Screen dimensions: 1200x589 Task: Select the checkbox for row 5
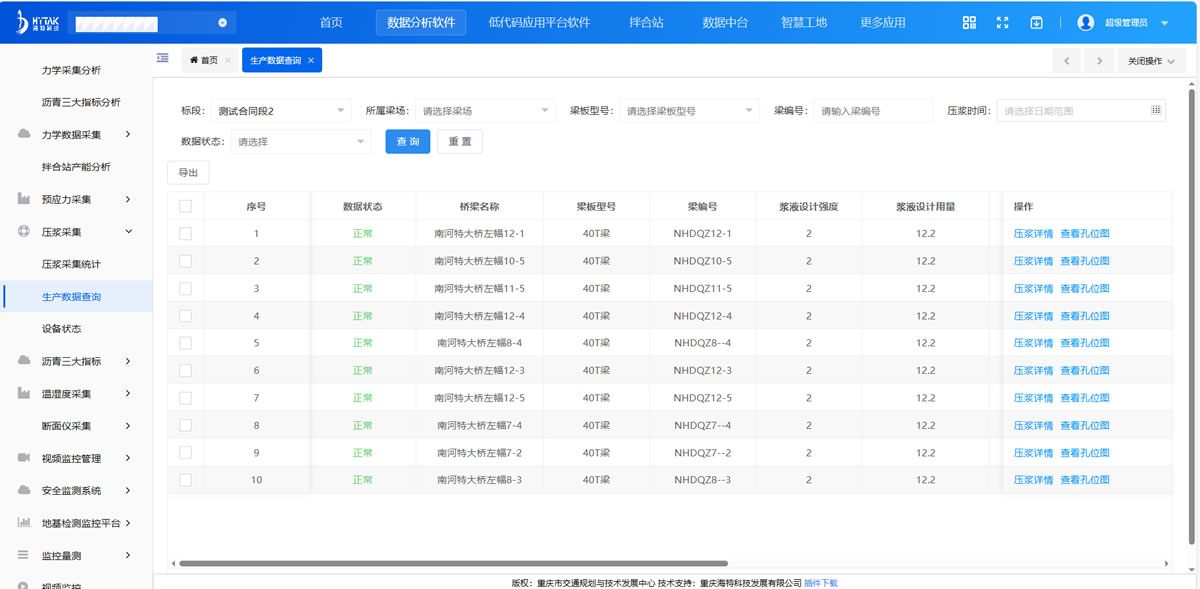(x=185, y=343)
